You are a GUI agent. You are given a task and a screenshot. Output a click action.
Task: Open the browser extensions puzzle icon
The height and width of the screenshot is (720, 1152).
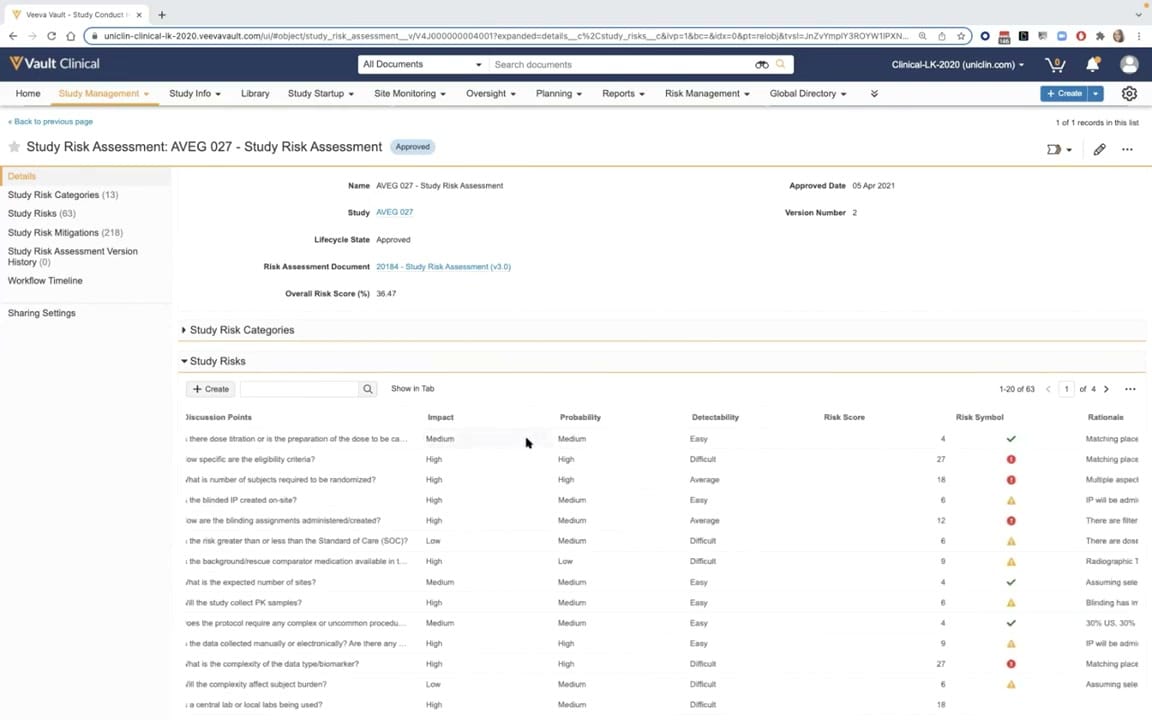1100,36
